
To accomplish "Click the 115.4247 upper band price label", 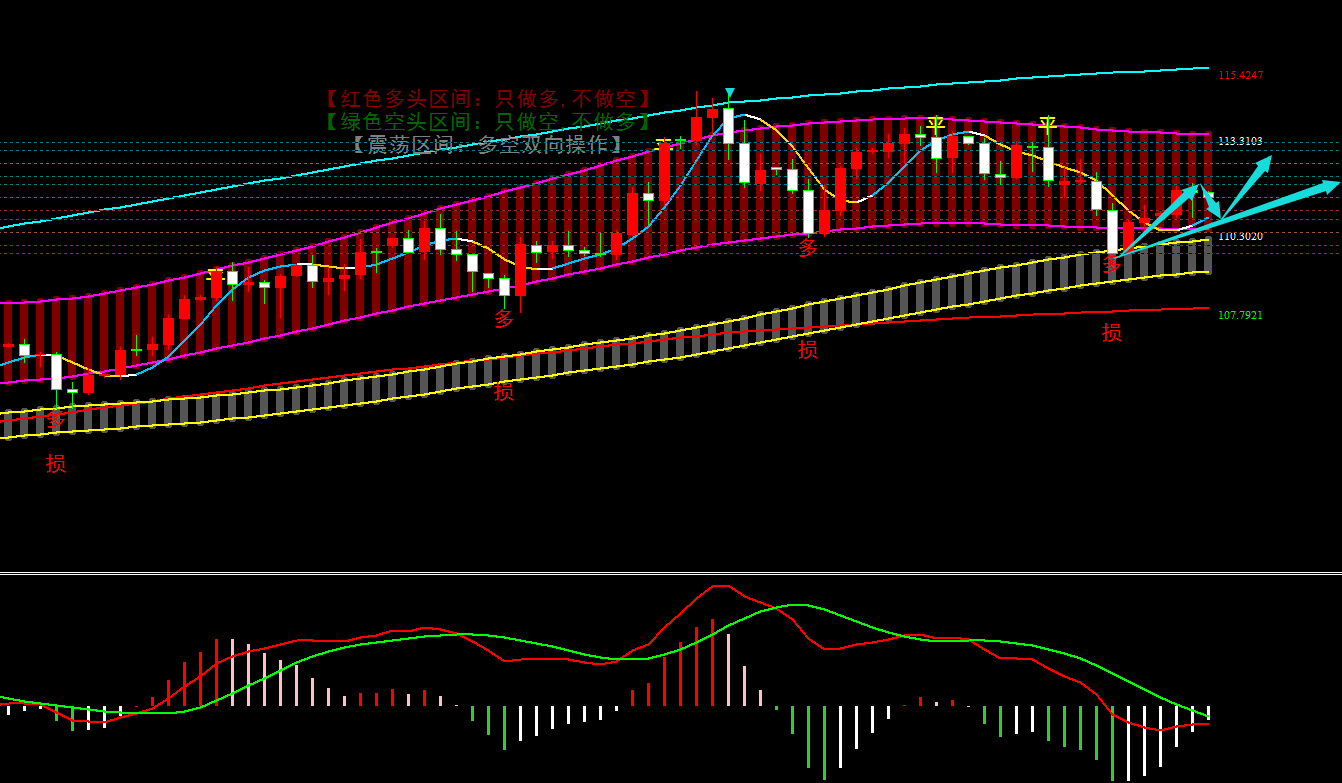I will pos(1240,75).
